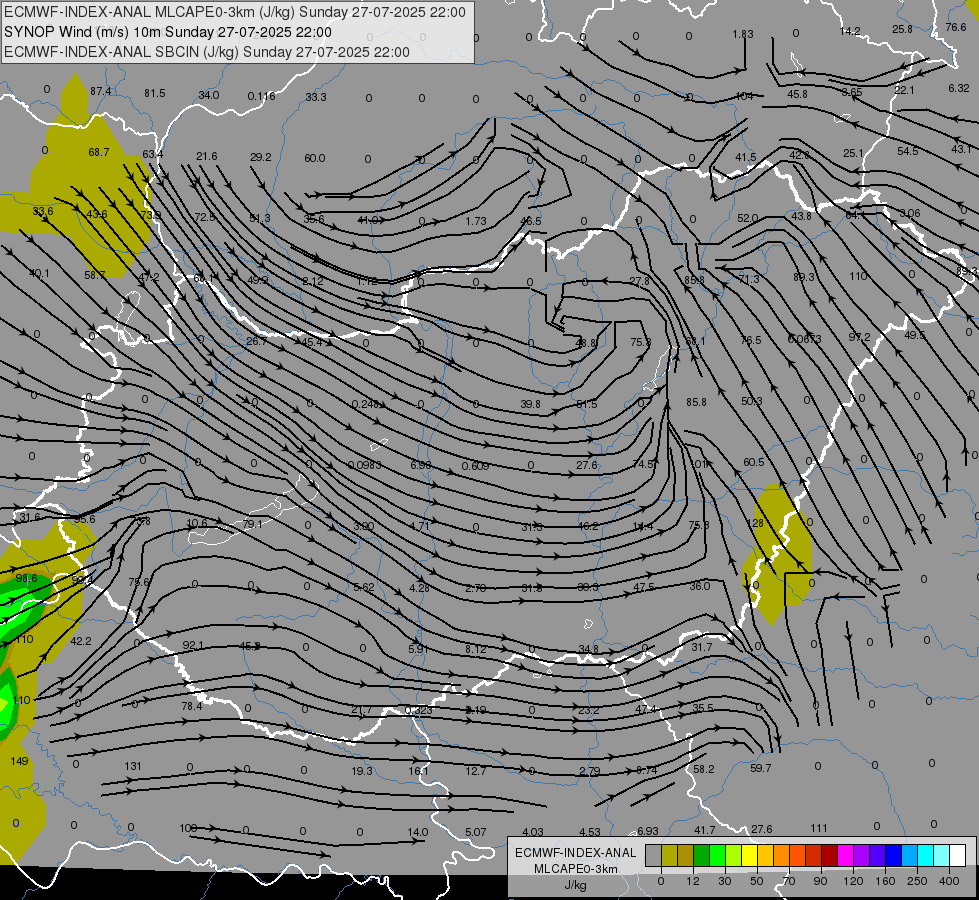Click the legend tick label '30'

tap(725, 881)
